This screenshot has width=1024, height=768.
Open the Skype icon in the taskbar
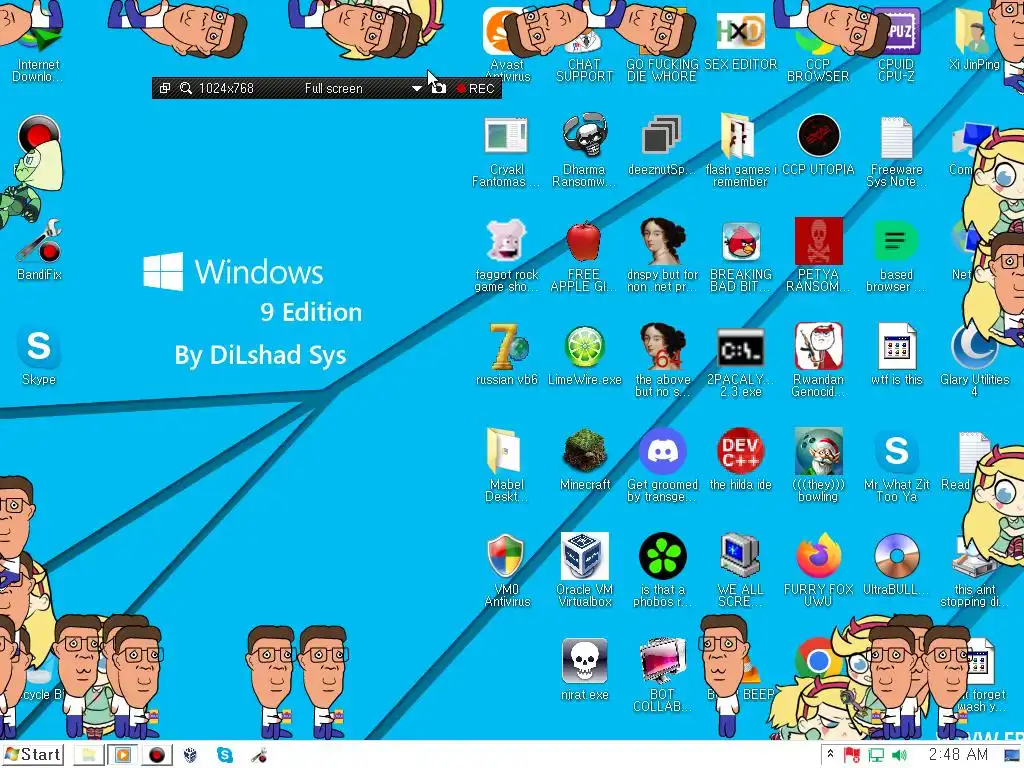[x=225, y=755]
